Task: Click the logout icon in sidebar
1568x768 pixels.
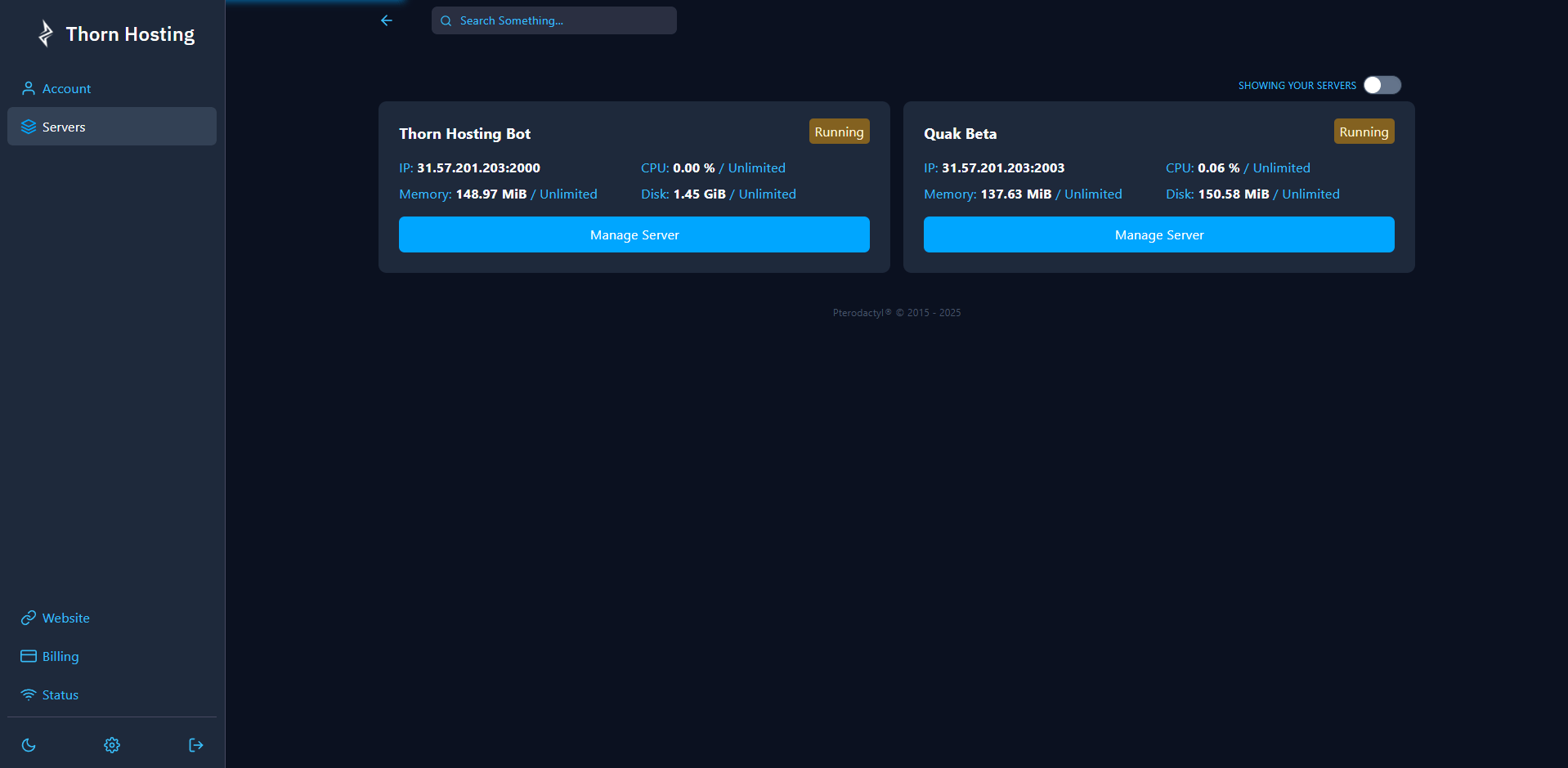Action: 195,745
